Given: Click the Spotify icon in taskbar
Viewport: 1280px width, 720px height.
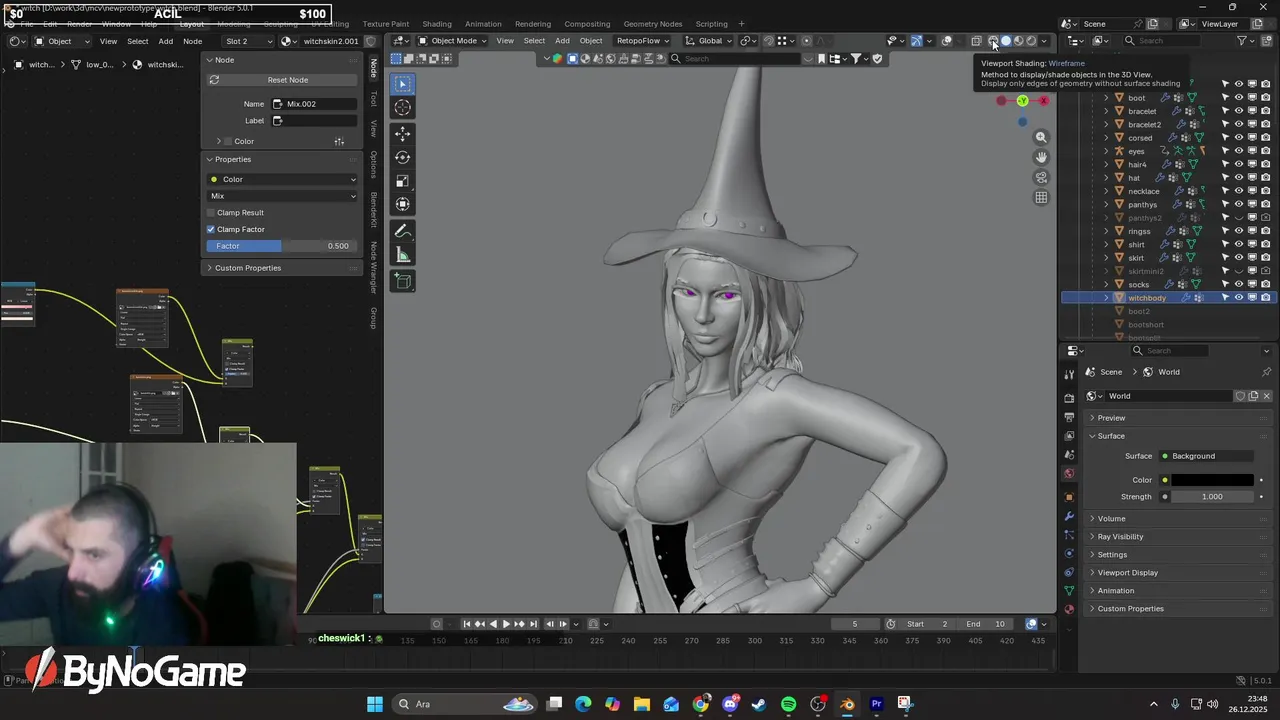Looking at the screenshot, I should [788, 704].
